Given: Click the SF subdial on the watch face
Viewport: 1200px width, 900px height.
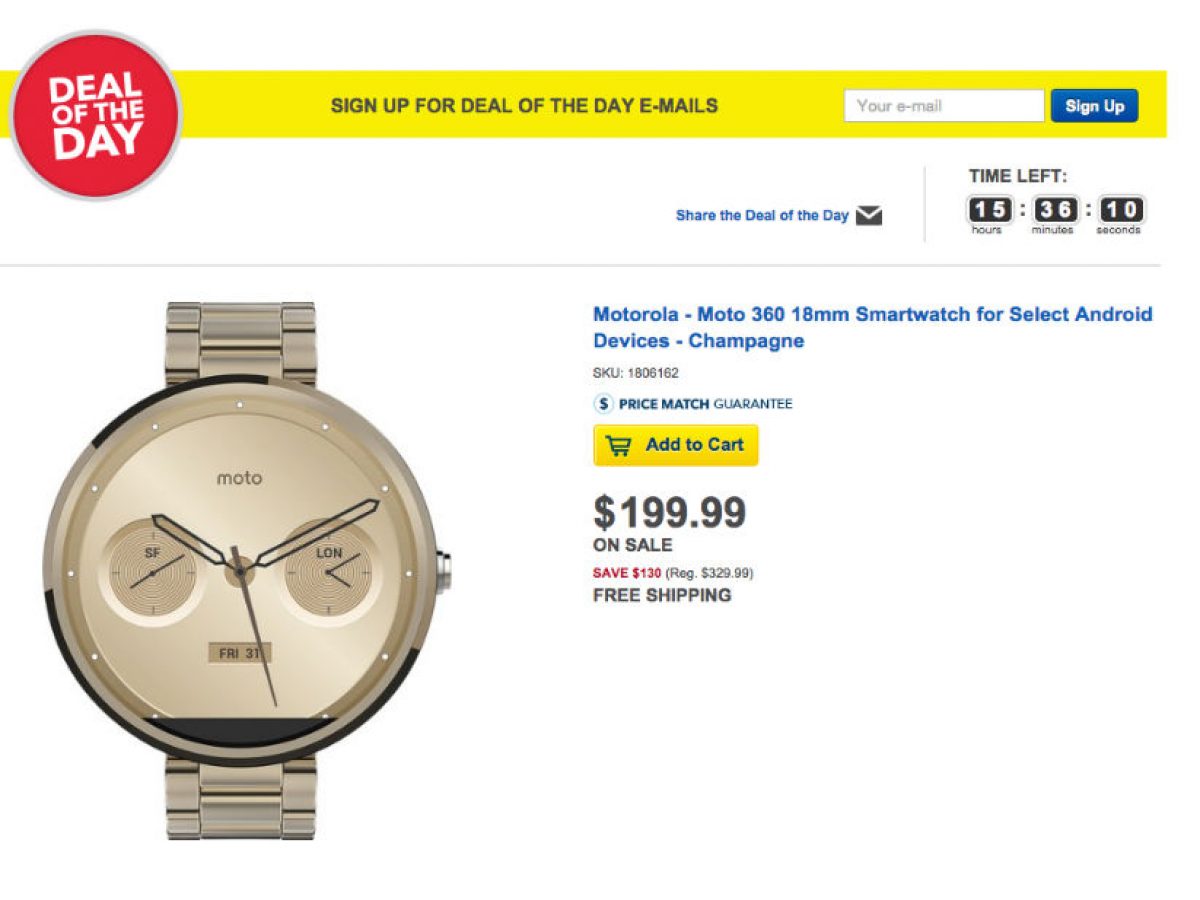Looking at the screenshot, I should point(153,570).
